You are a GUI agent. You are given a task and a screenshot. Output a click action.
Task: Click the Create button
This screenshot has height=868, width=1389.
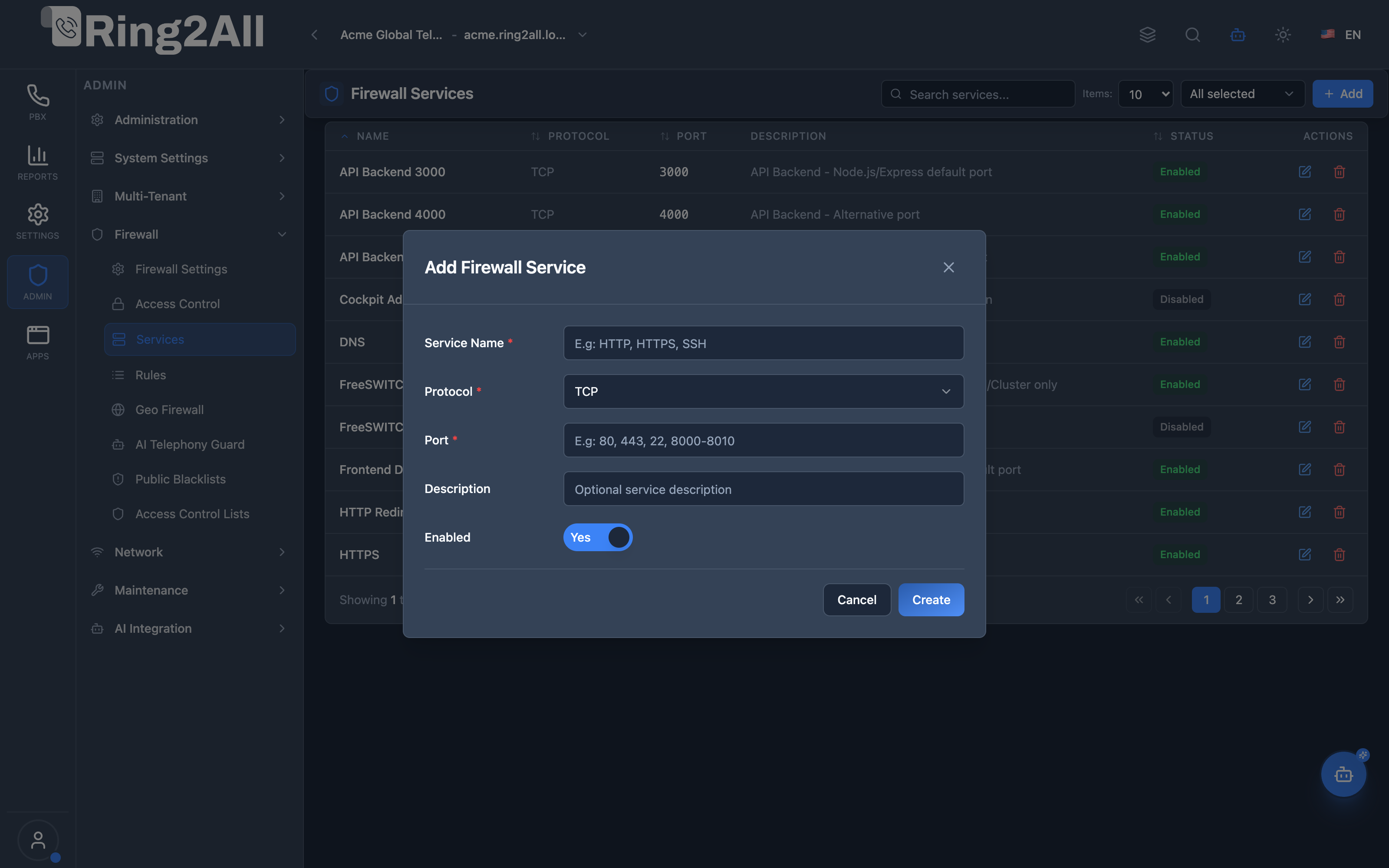pyautogui.click(x=931, y=600)
